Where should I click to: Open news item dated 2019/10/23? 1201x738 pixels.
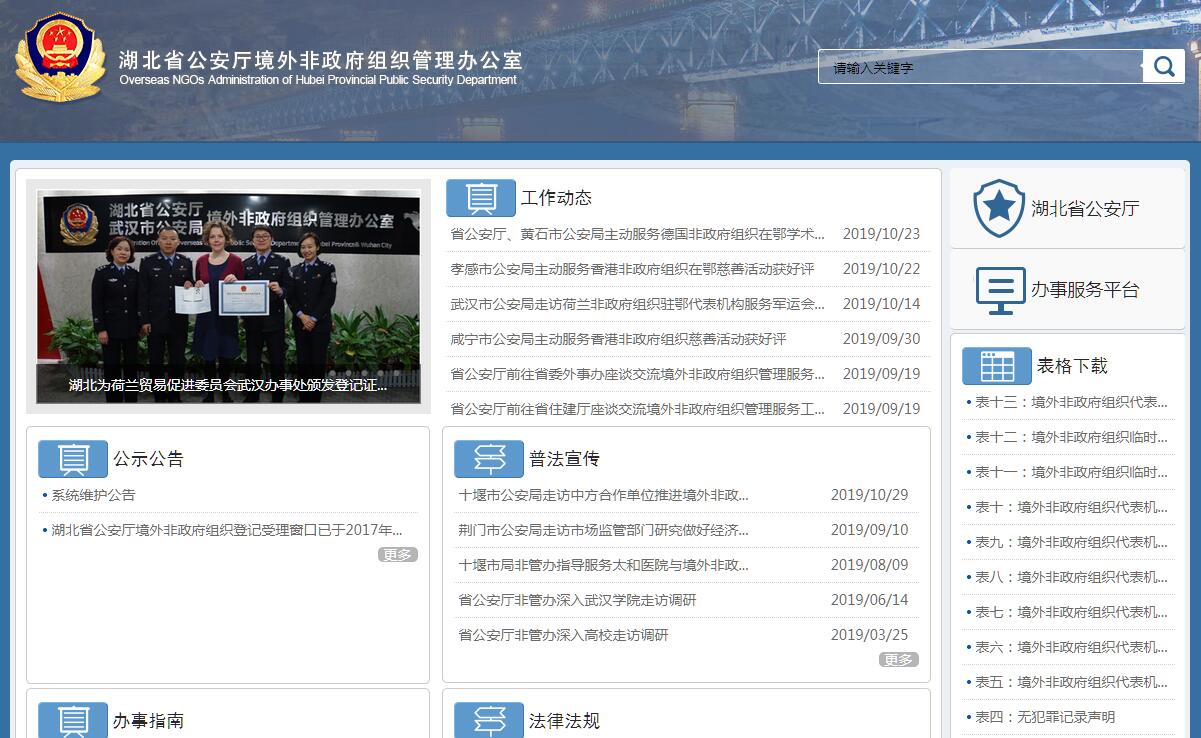click(x=637, y=234)
